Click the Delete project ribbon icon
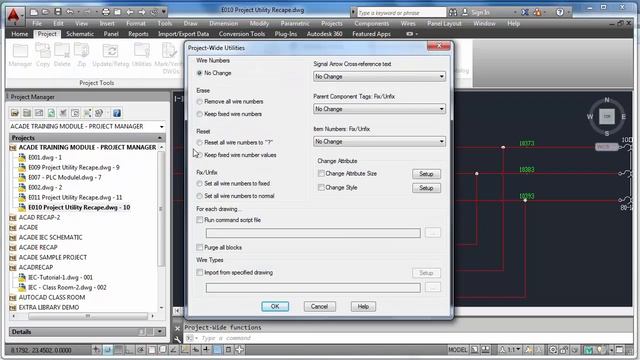Image resolution: width=640 pixels, height=360 pixels. click(x=62, y=55)
